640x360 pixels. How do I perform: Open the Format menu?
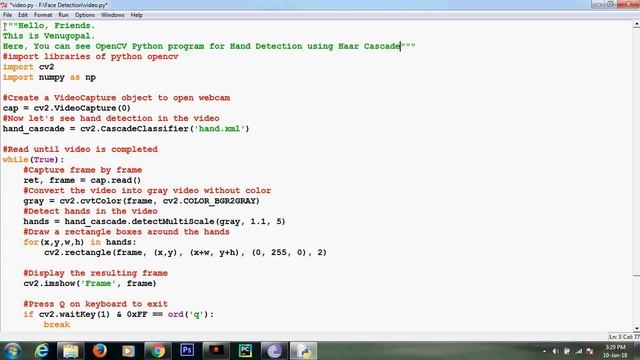(43, 15)
